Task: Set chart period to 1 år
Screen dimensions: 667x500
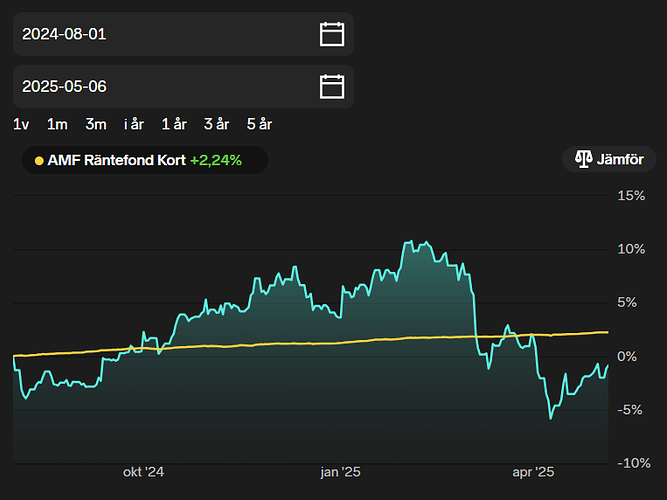Action: [174, 124]
